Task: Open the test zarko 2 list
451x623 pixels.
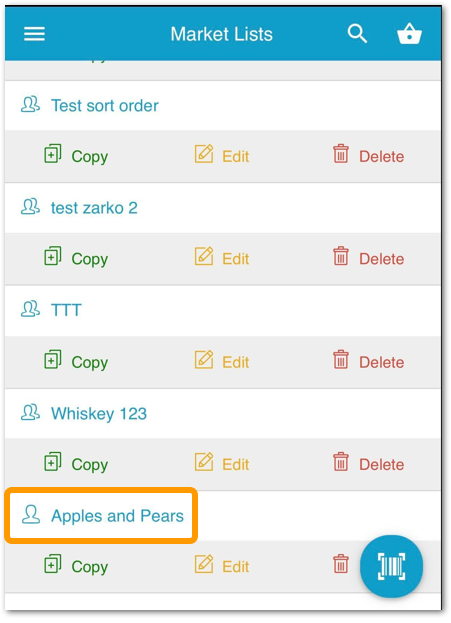Action: pyautogui.click(x=94, y=208)
